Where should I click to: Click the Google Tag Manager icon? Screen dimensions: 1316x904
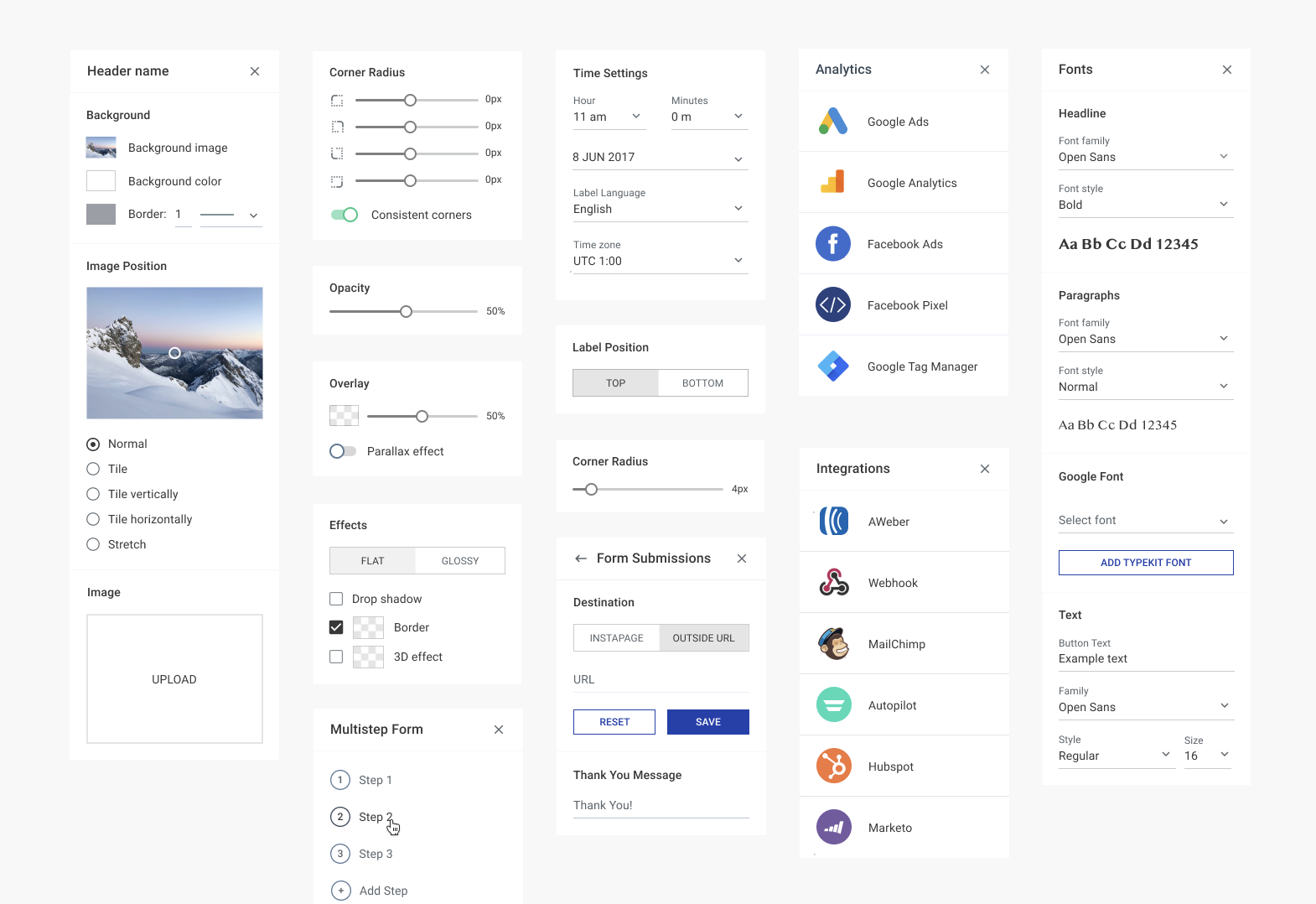(x=833, y=366)
